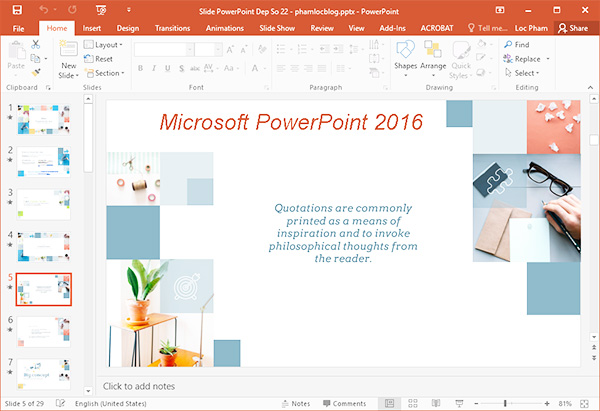Switch to Normal view icon
Image resolution: width=600 pixels, height=411 pixels.
coord(389,403)
